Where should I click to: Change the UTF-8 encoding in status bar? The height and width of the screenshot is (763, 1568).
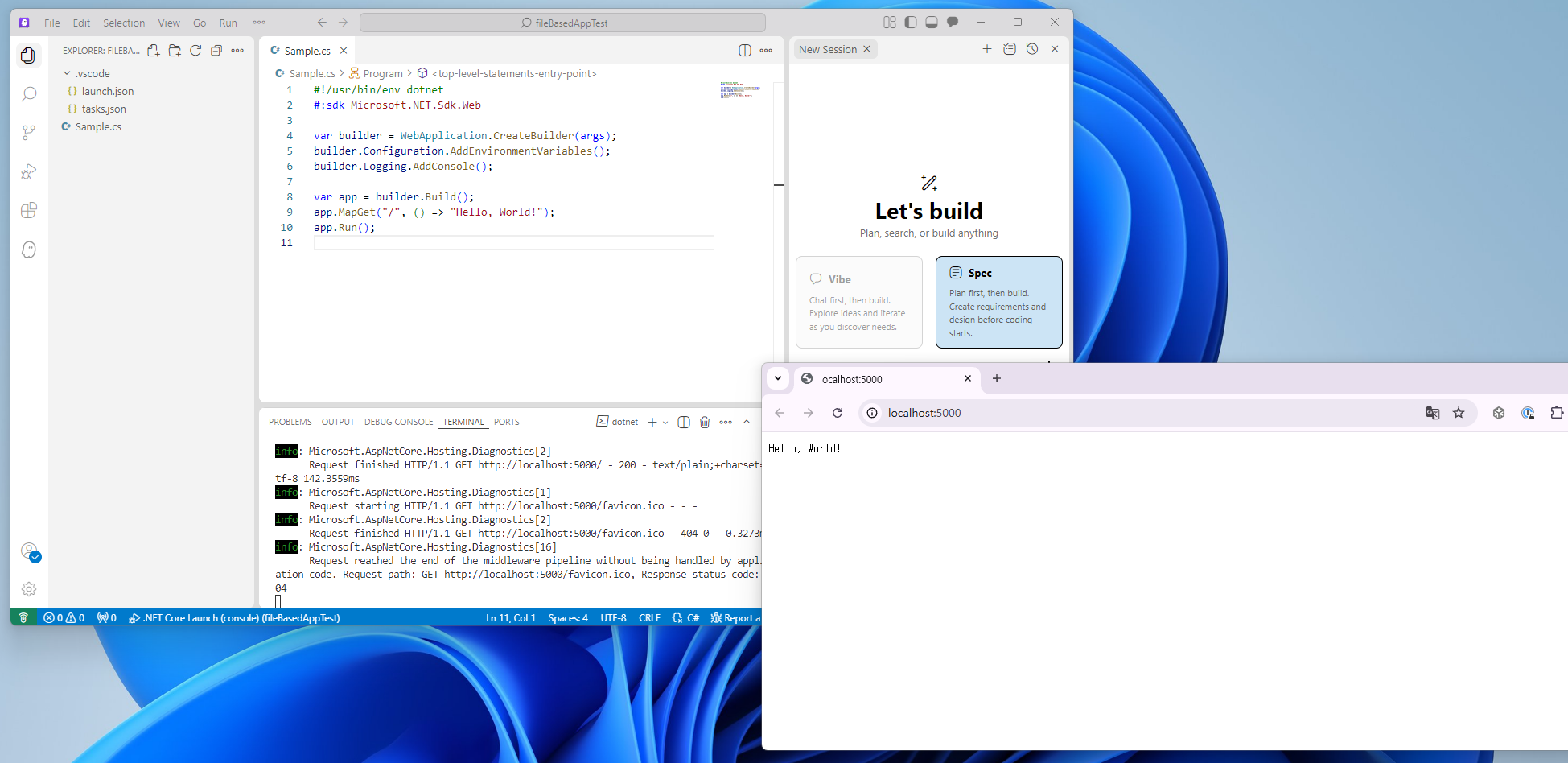(x=613, y=618)
